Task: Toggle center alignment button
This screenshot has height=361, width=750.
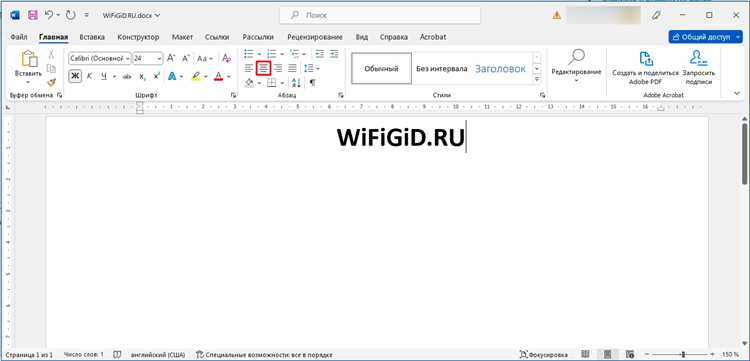Action: pyautogui.click(x=263, y=68)
